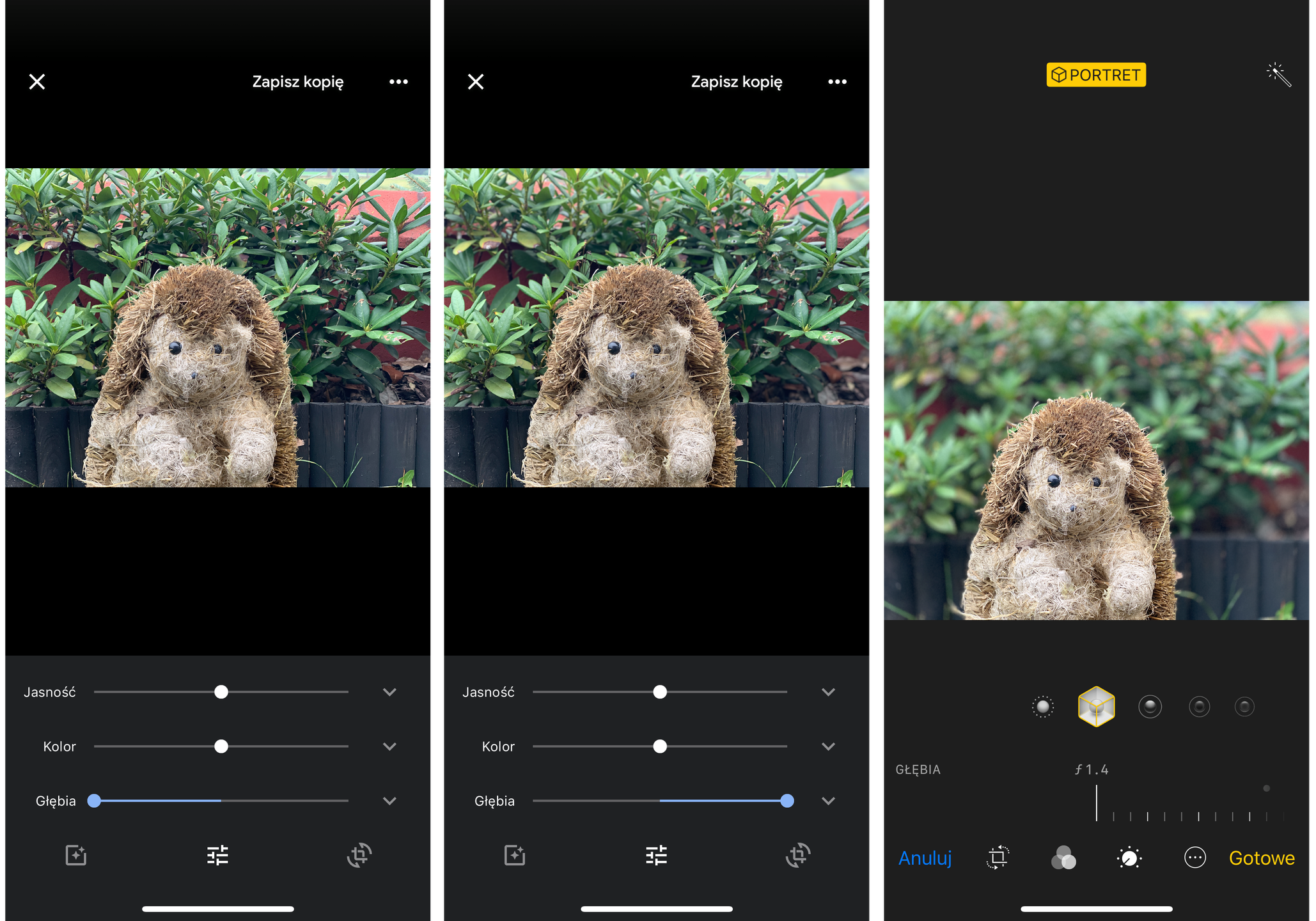Expand Kolor options in left screen
The height and width of the screenshot is (921, 1316).
pyautogui.click(x=389, y=746)
